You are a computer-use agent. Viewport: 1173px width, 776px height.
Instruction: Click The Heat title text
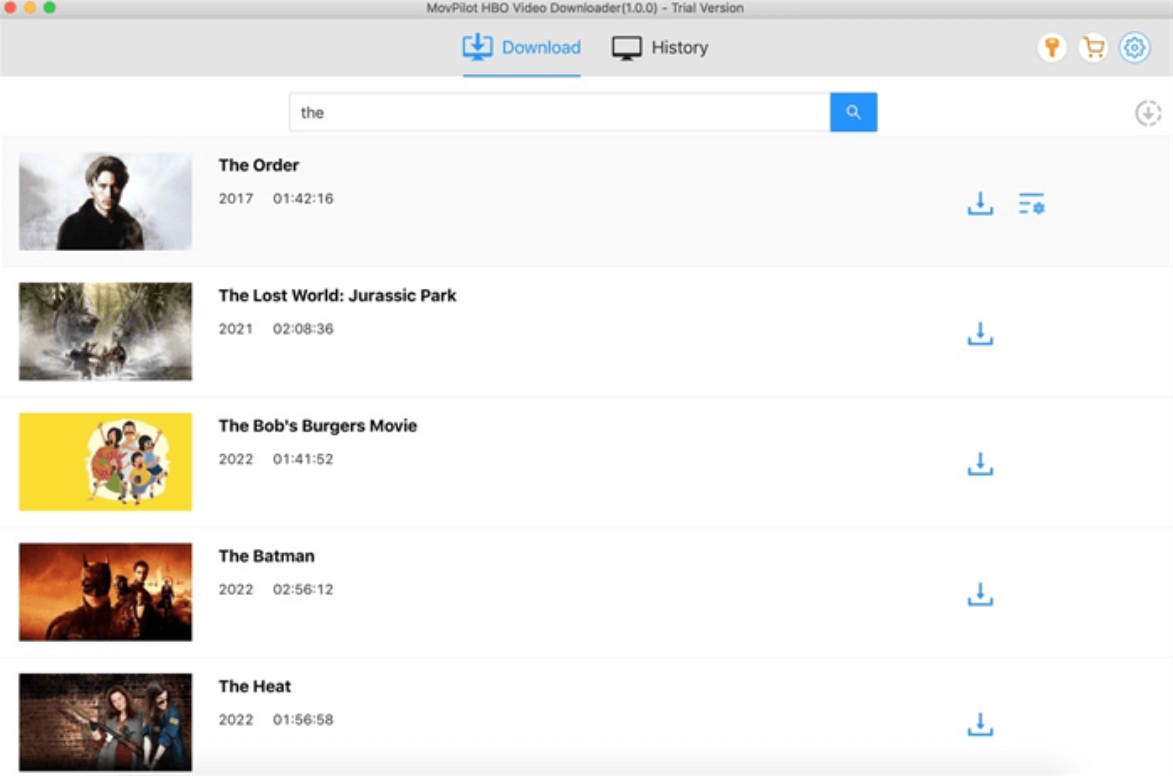(x=255, y=686)
